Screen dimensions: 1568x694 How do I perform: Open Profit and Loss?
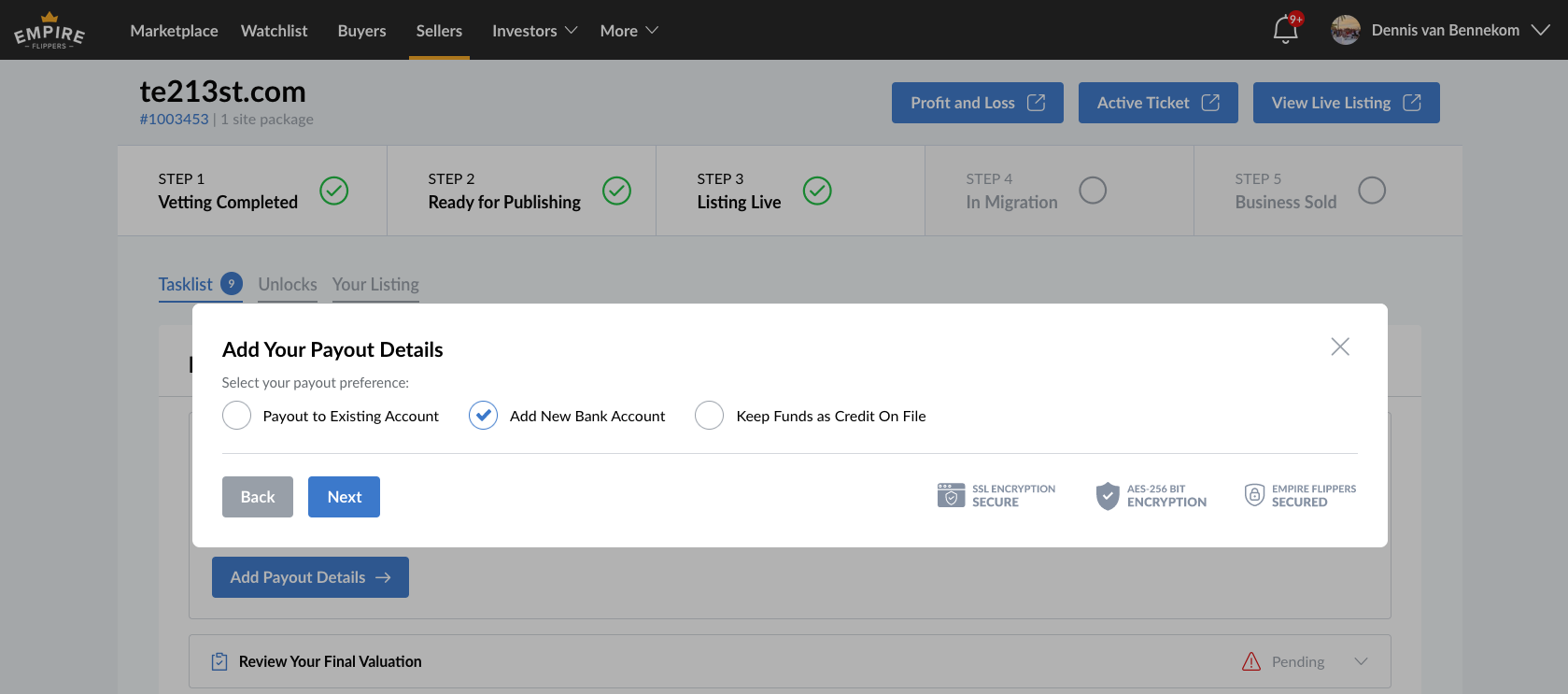tap(978, 103)
